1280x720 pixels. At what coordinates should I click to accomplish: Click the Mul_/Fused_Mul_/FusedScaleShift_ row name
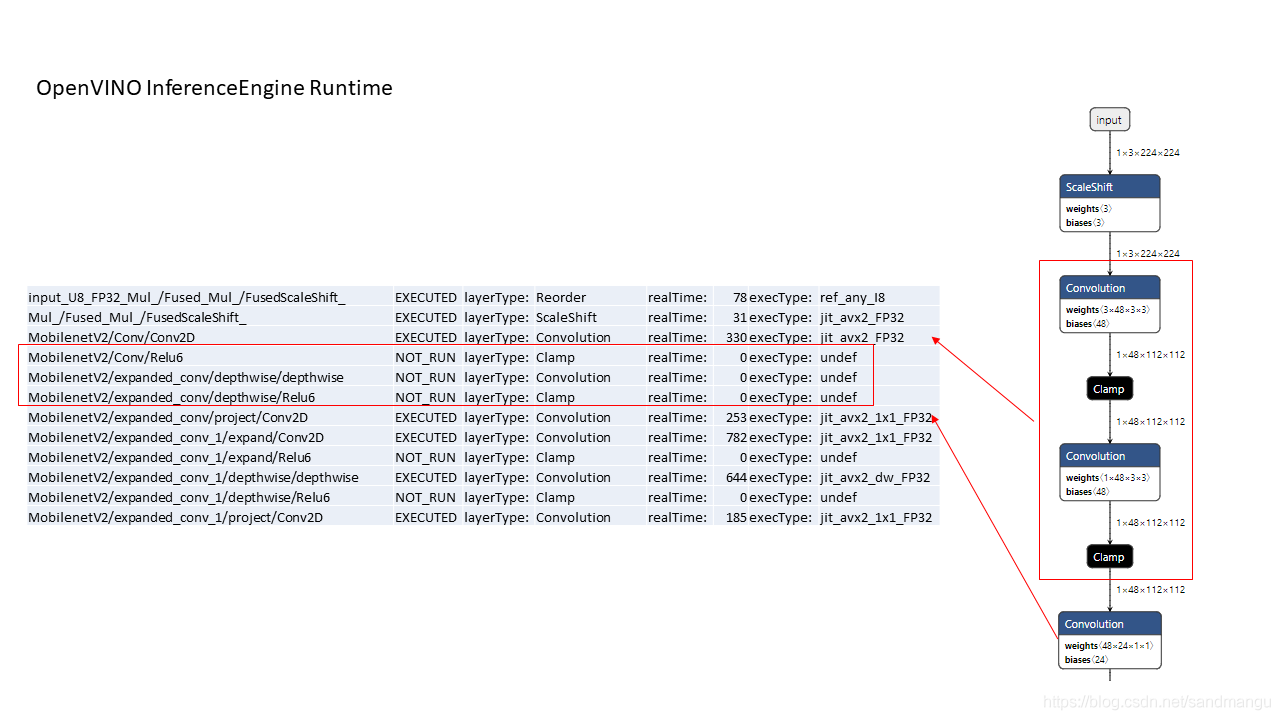click(137, 317)
